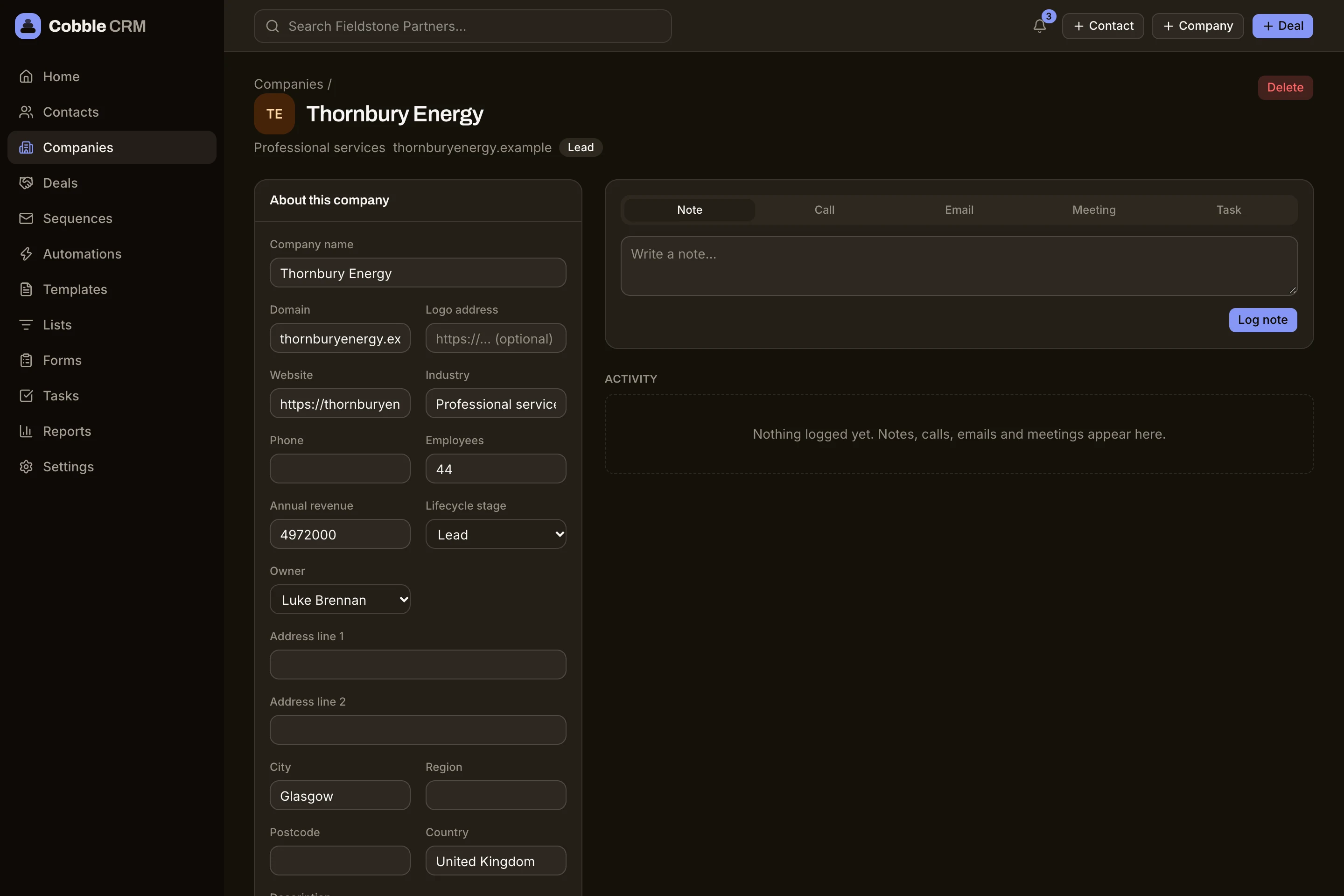
Task: Click the TE company avatar
Action: coord(274,114)
